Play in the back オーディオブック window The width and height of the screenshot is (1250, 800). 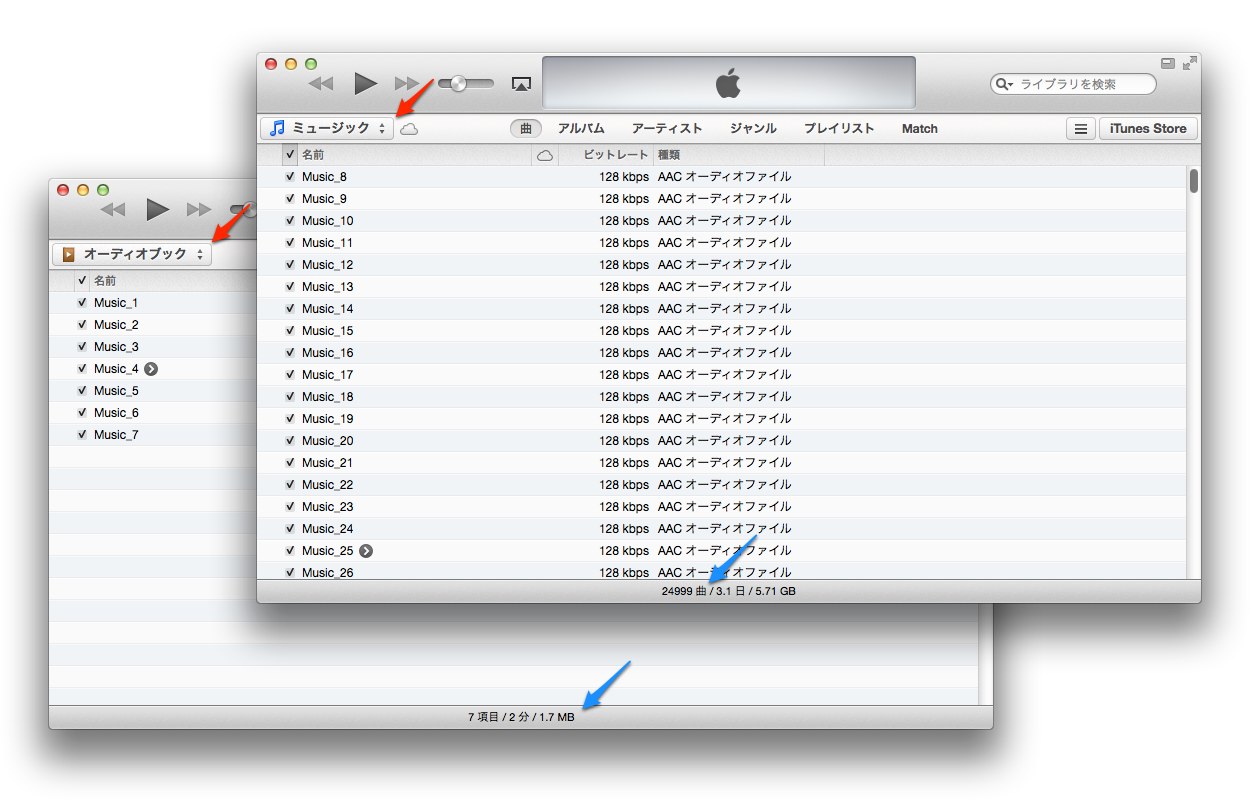(157, 209)
